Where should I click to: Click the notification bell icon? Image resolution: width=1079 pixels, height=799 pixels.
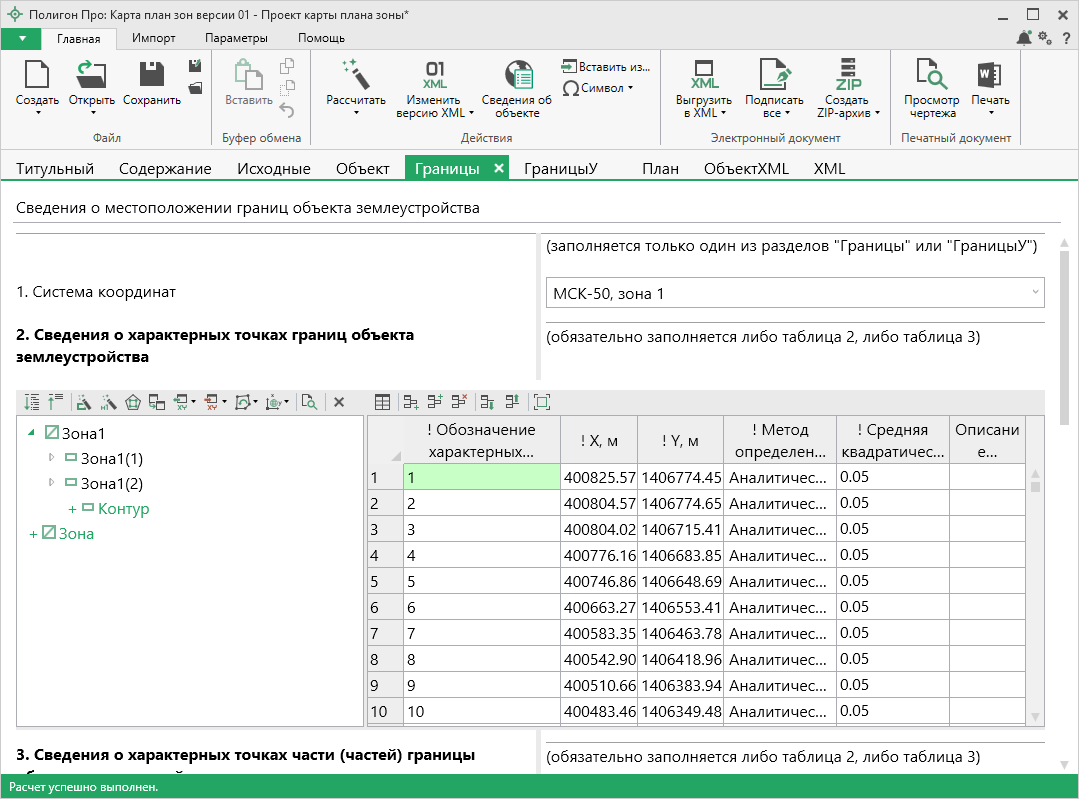click(1024, 38)
